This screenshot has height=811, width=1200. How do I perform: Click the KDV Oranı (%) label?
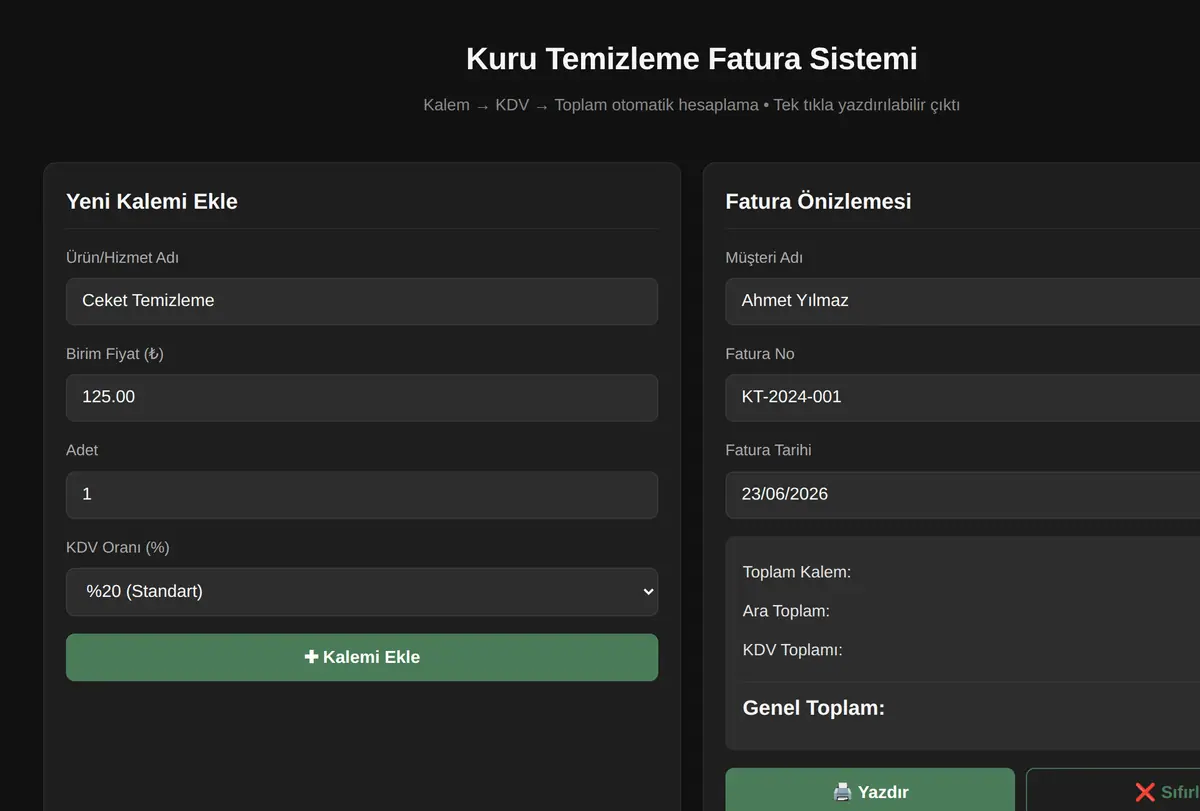tap(117, 548)
